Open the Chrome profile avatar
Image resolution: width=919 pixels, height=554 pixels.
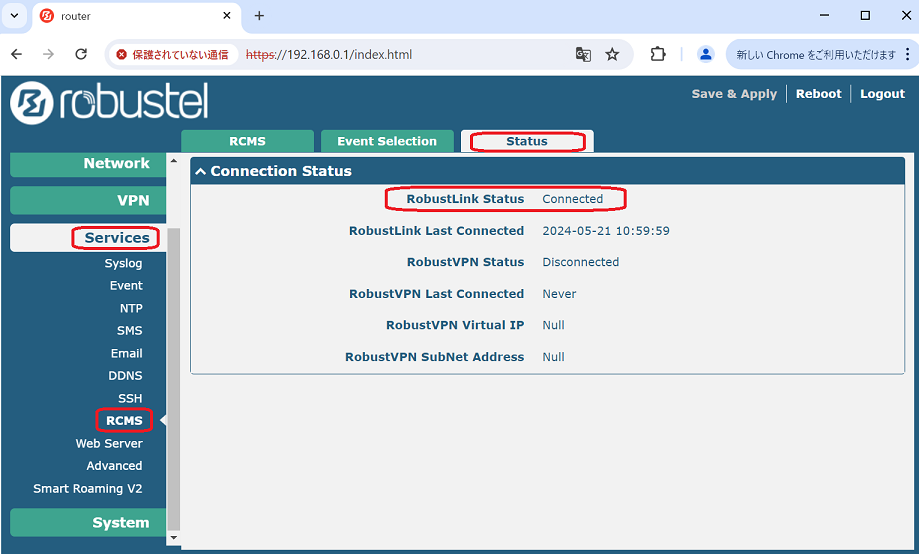pyautogui.click(x=706, y=55)
